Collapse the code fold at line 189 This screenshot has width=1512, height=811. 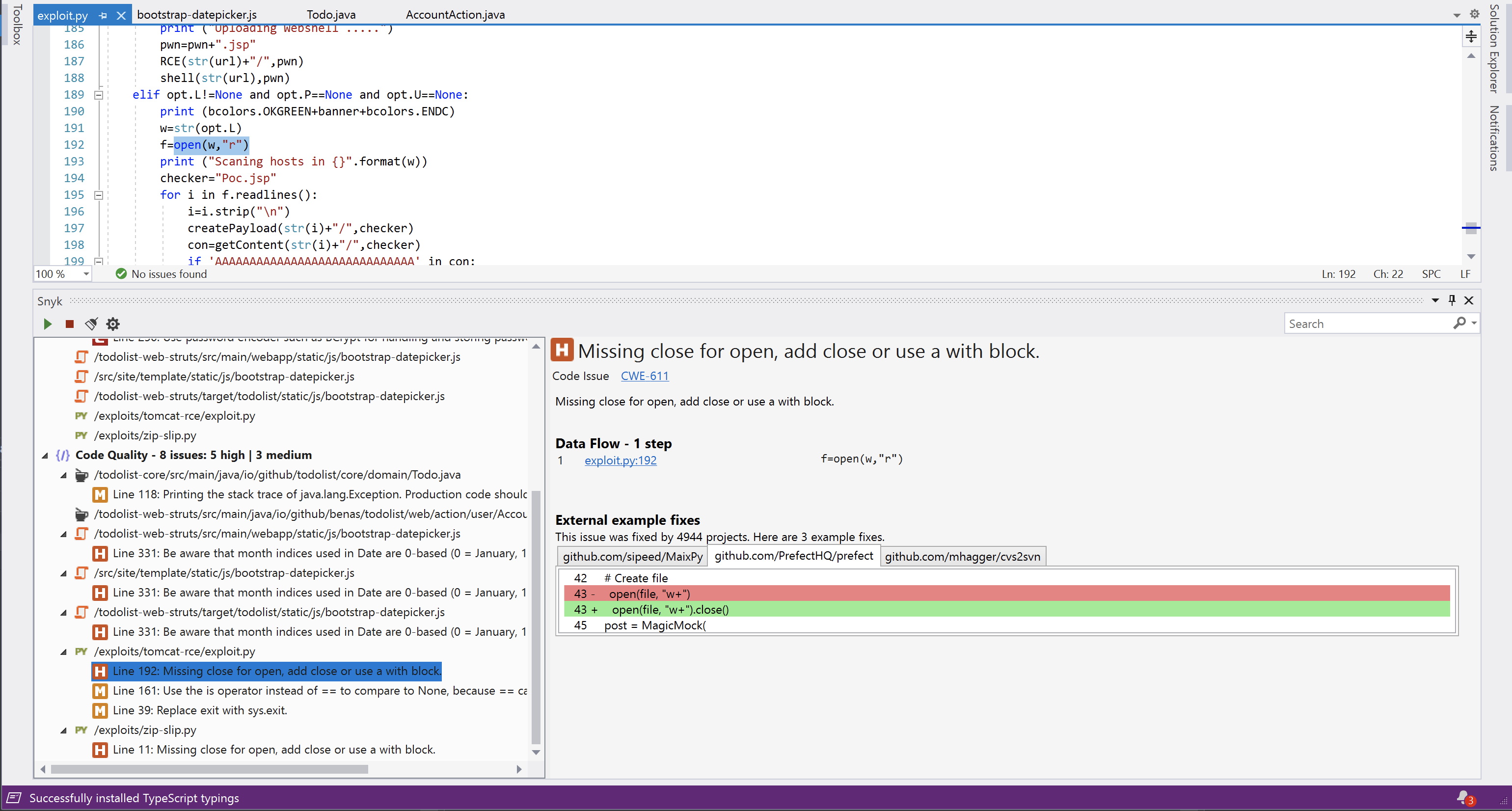click(x=99, y=95)
